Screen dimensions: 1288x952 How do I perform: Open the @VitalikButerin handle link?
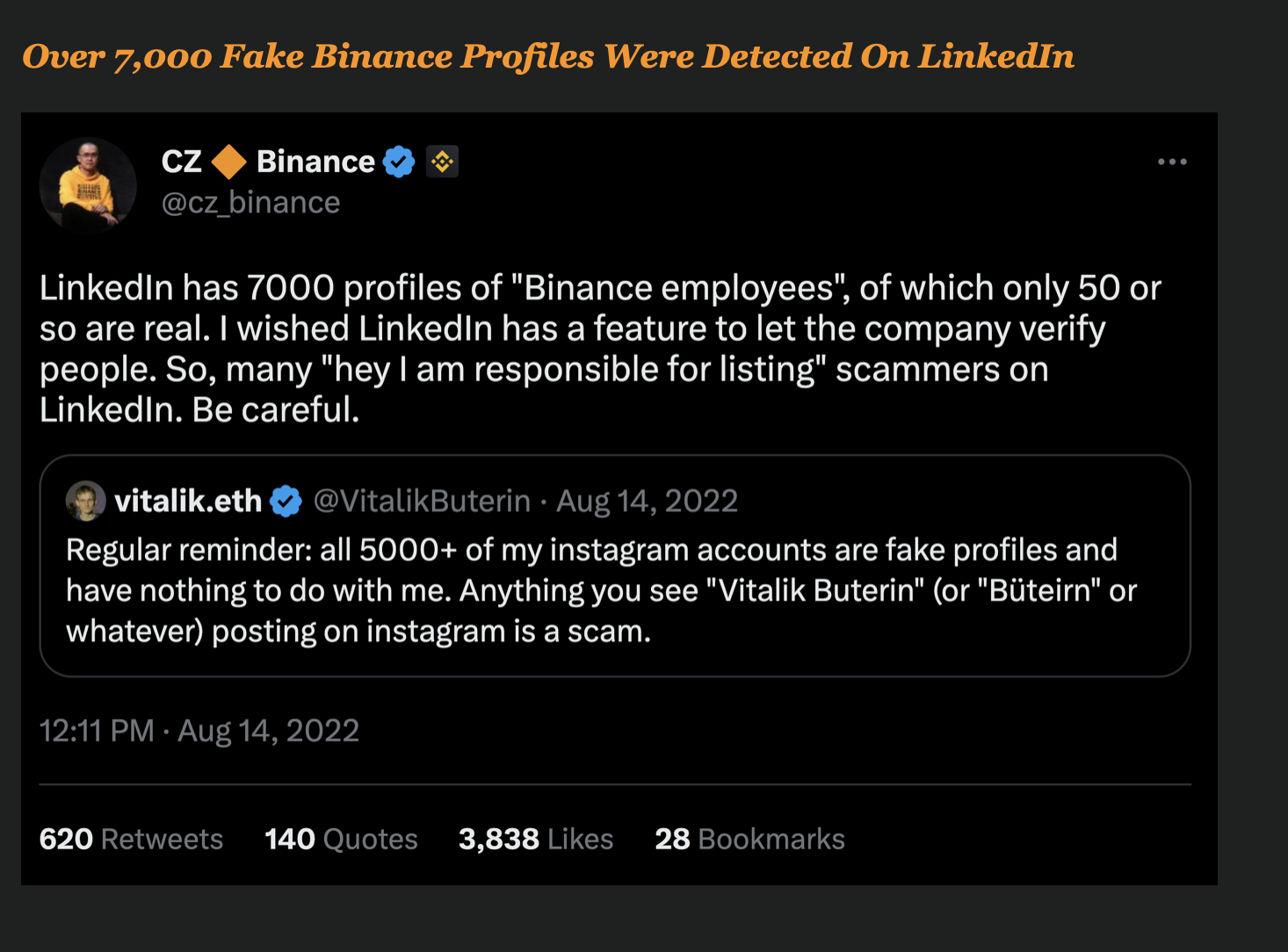point(422,501)
